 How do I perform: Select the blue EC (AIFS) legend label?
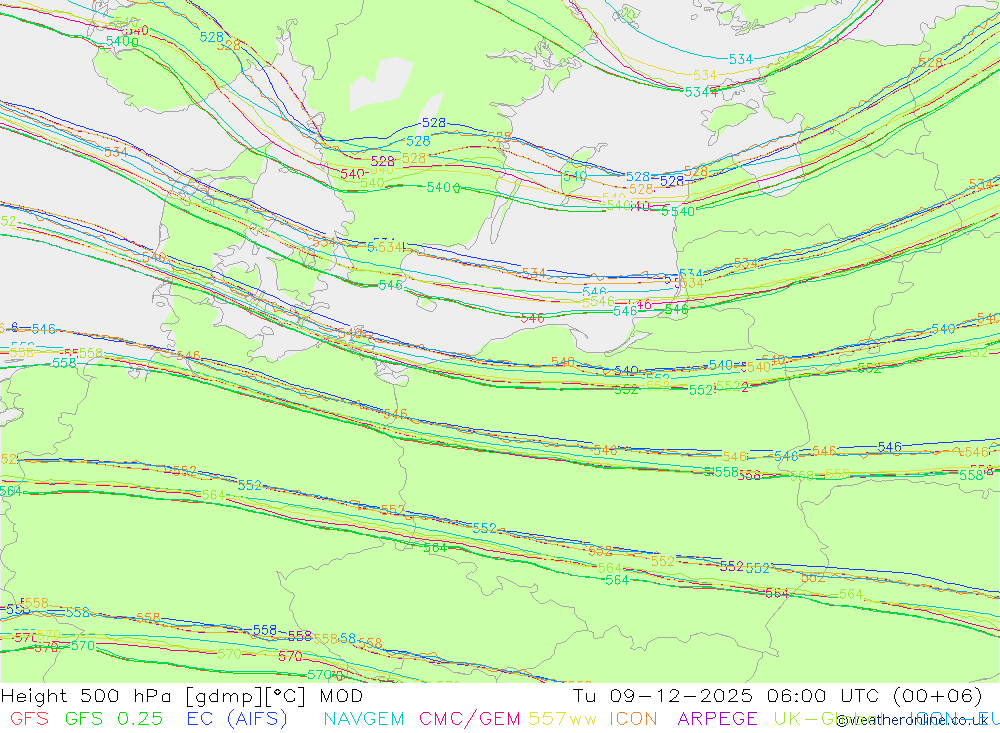click(x=237, y=719)
